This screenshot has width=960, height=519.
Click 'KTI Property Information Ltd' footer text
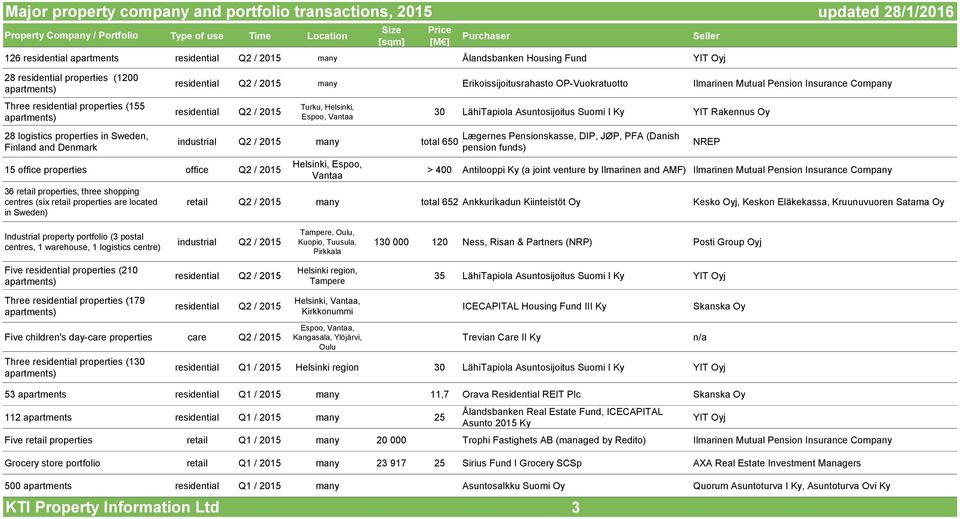112,507
